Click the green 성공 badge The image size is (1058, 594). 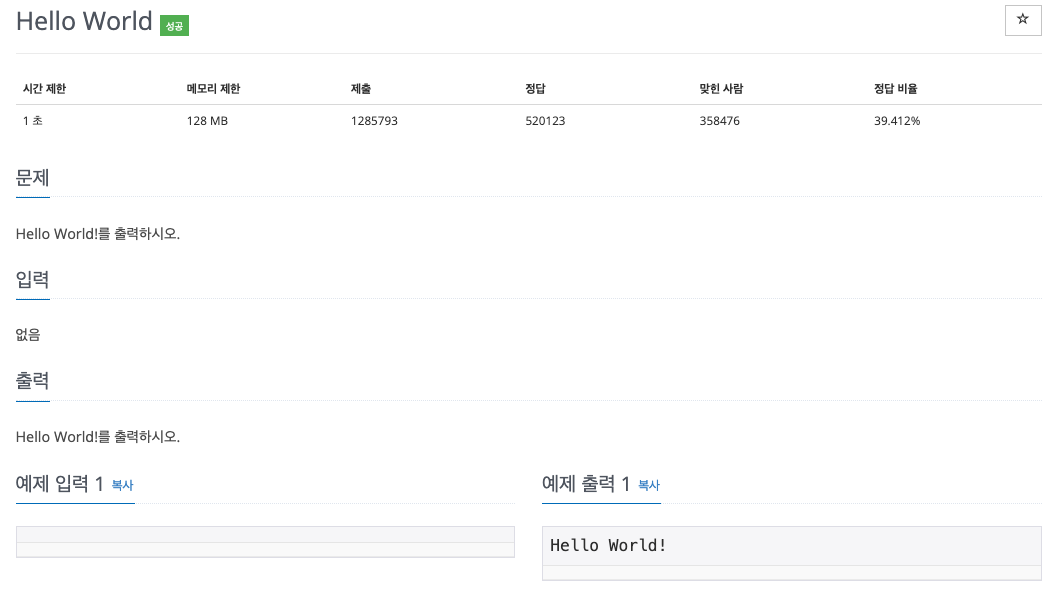(x=173, y=26)
